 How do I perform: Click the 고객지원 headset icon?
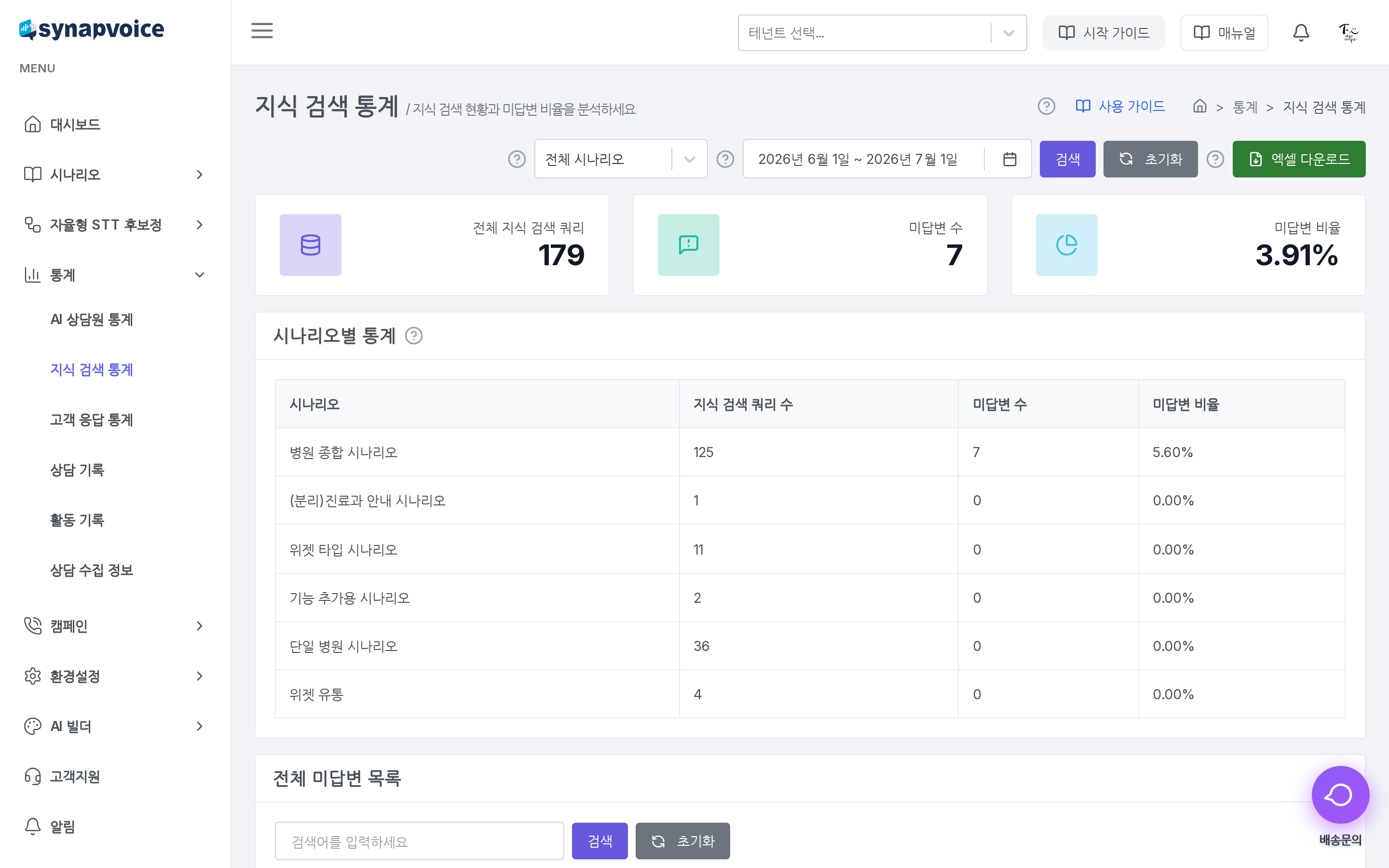click(x=33, y=777)
